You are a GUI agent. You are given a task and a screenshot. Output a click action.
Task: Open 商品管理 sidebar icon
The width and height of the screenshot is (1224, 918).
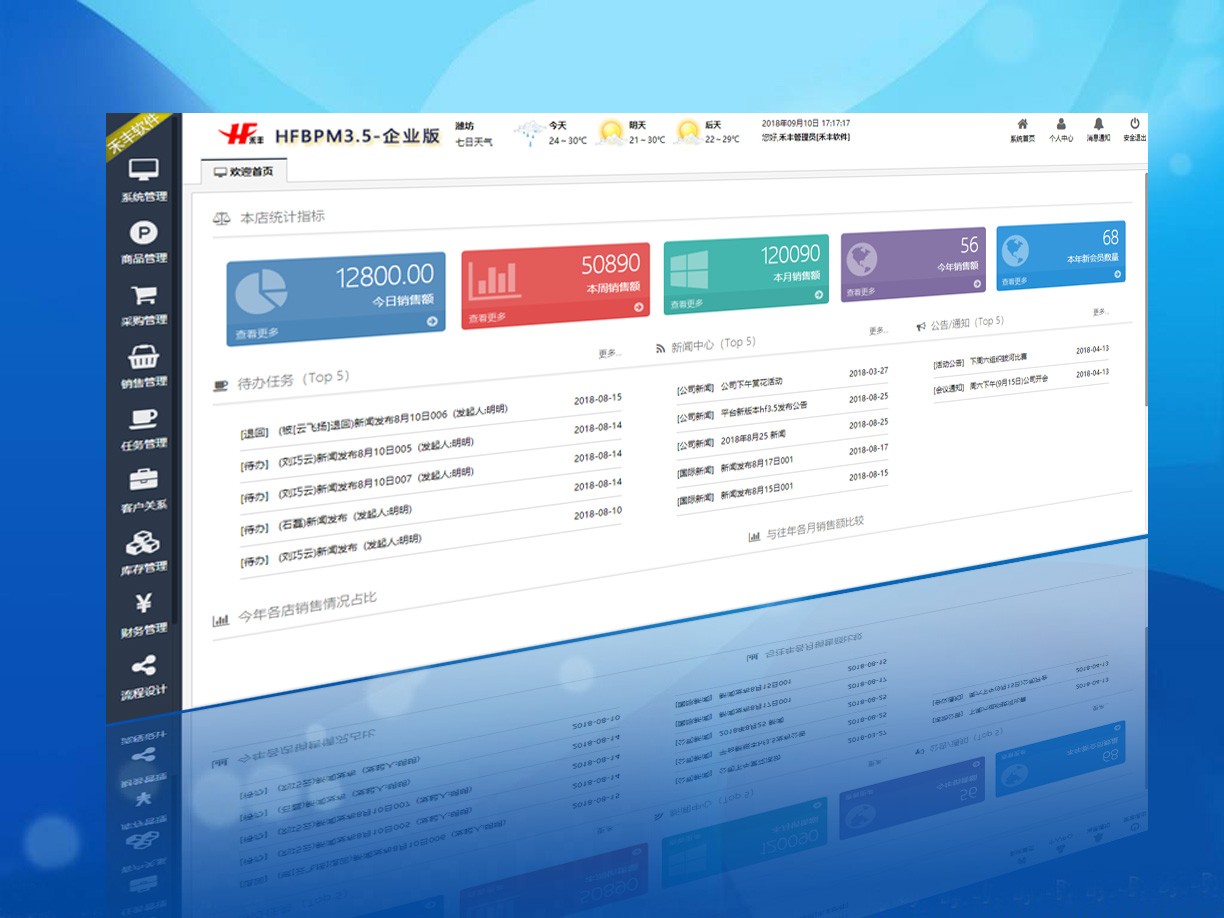pos(144,233)
